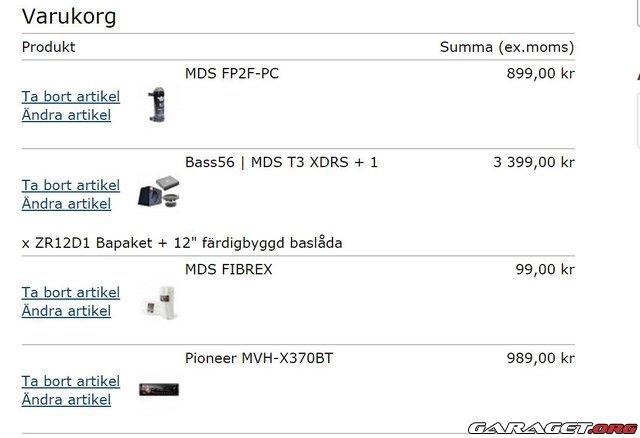This screenshot has height=438, width=640.
Task: Edit the Bass56 MDS T3 XDRS item
Action: pos(66,203)
